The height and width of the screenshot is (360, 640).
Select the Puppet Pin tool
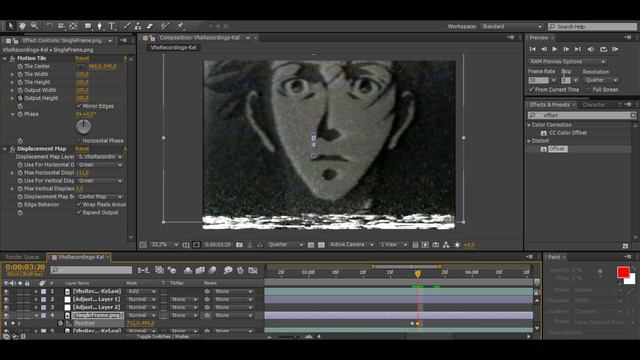coord(180,26)
